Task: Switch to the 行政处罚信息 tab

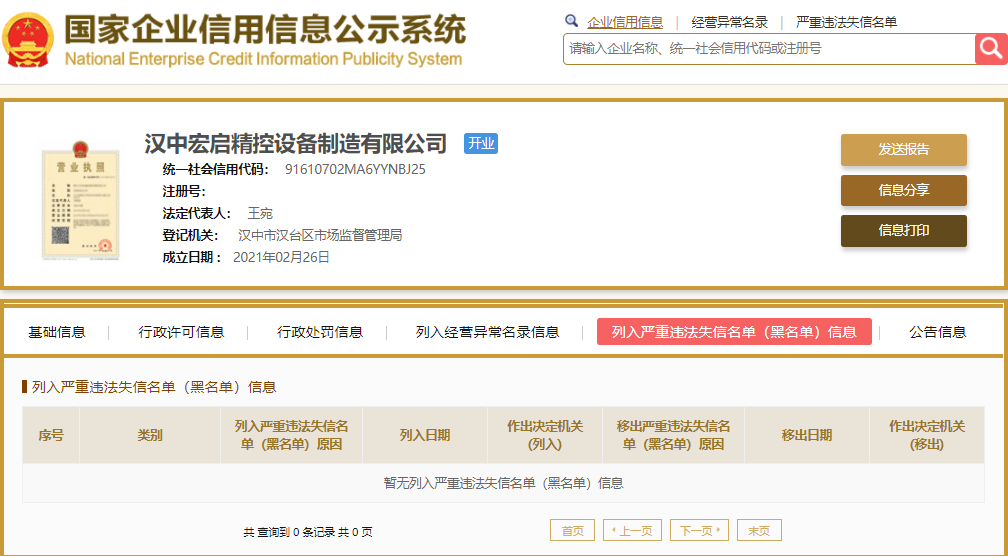Action: pyautogui.click(x=320, y=332)
